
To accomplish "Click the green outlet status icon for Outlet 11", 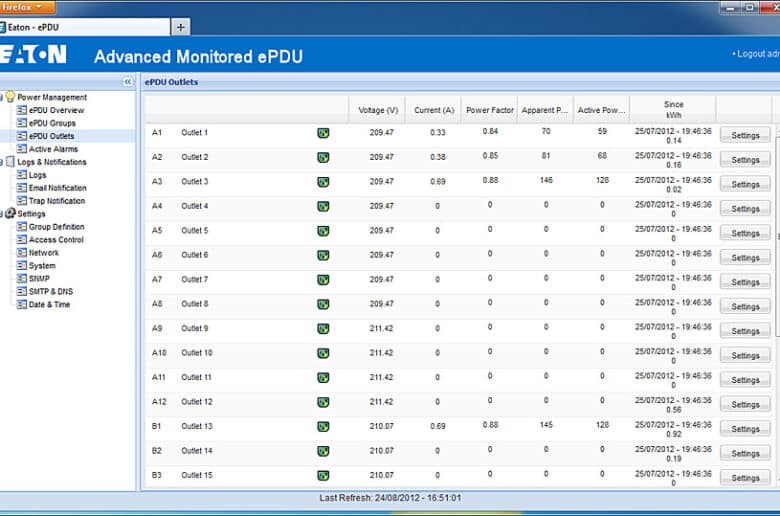I will point(323,378).
